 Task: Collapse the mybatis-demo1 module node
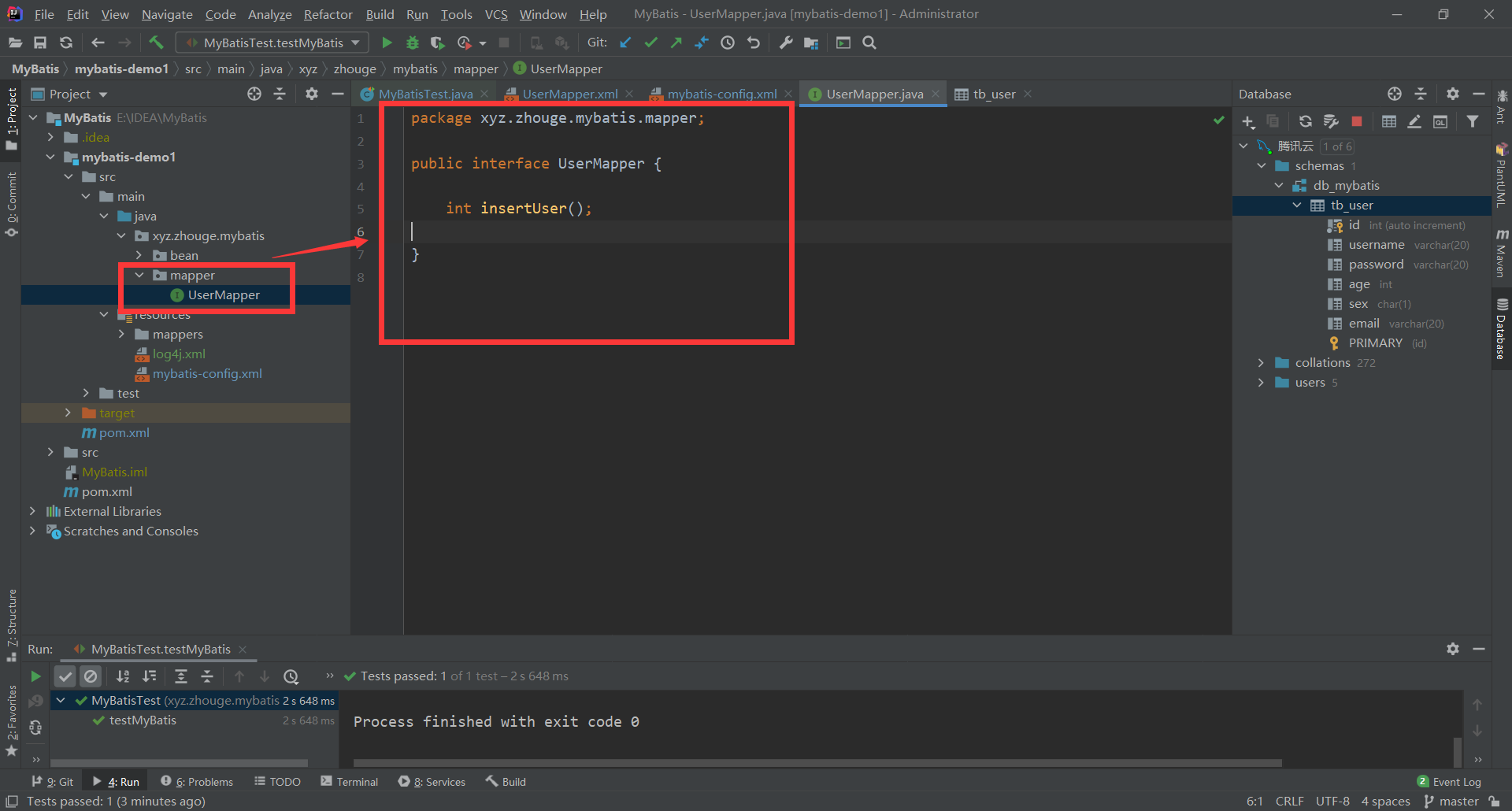tap(51, 157)
